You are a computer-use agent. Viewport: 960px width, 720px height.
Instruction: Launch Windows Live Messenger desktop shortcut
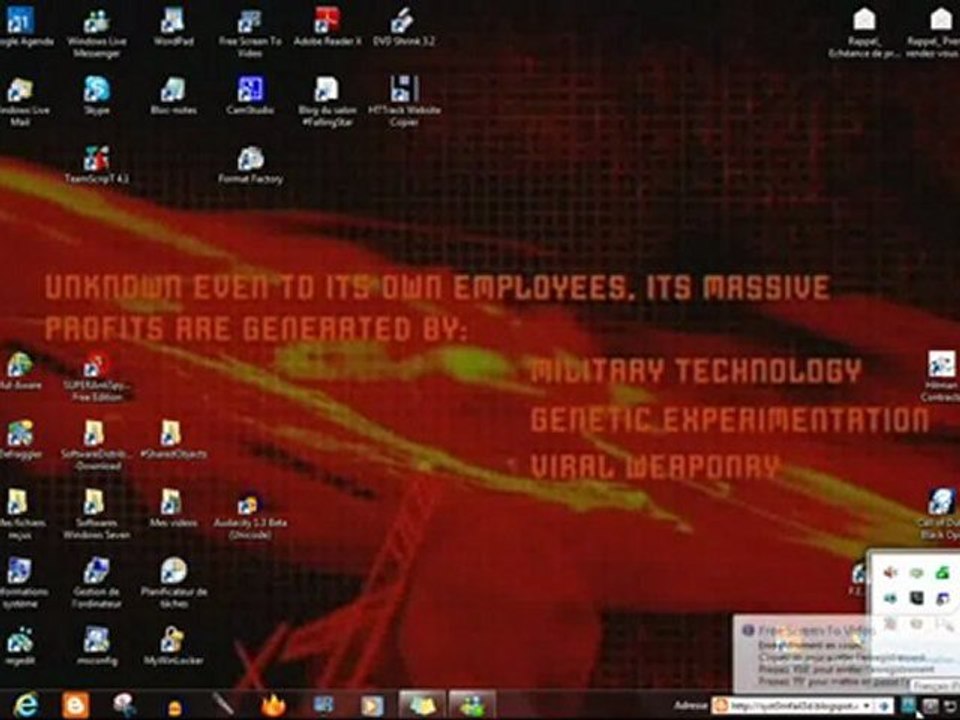tap(97, 33)
